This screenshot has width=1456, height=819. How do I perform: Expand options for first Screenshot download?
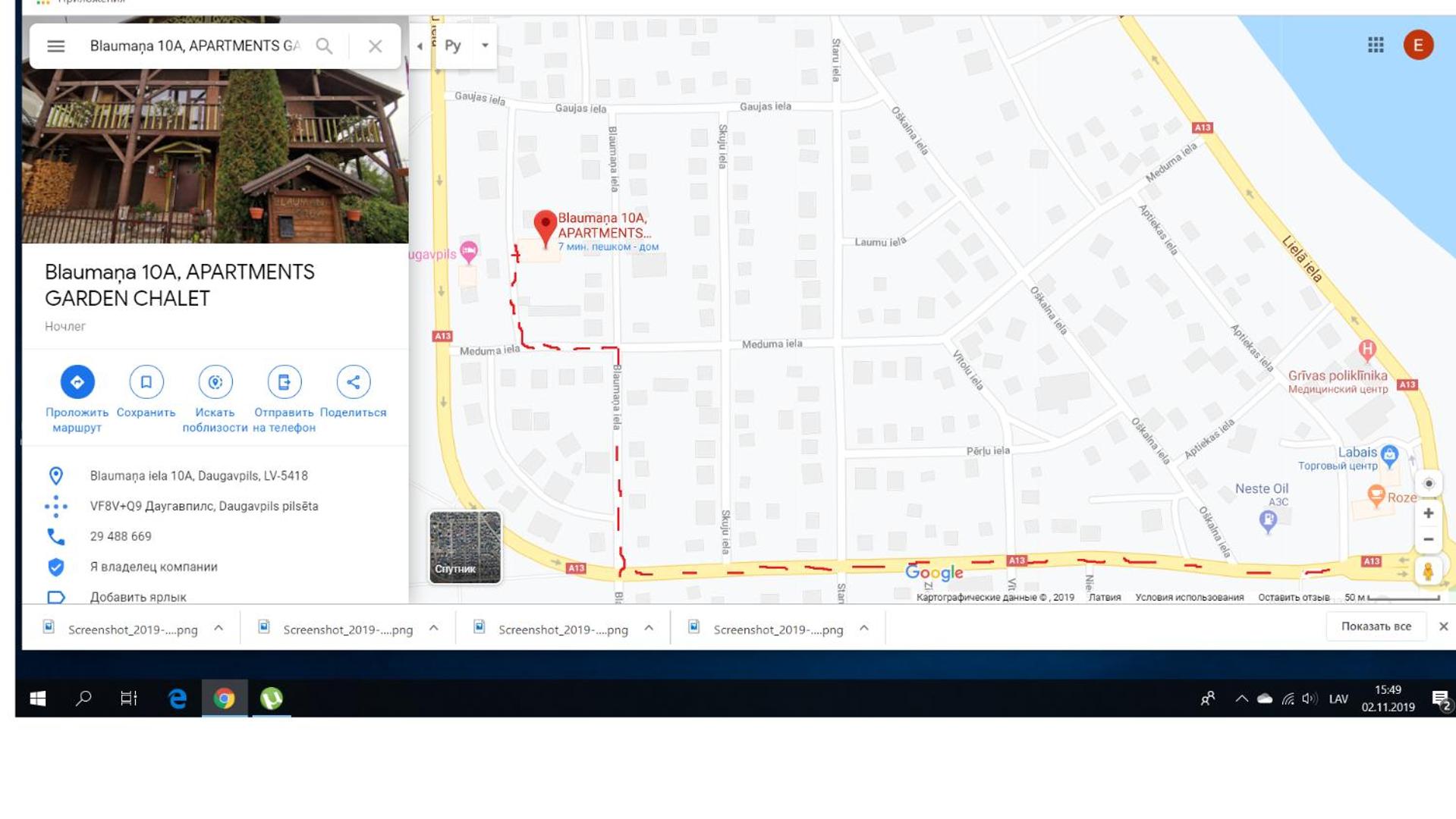[219, 629]
